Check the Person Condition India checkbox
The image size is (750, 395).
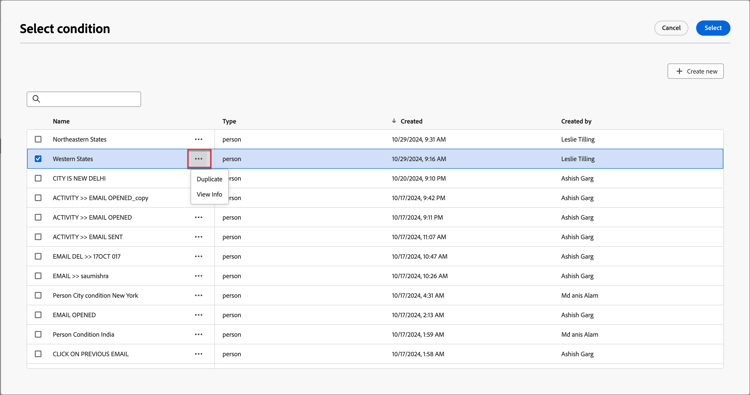[38, 335]
